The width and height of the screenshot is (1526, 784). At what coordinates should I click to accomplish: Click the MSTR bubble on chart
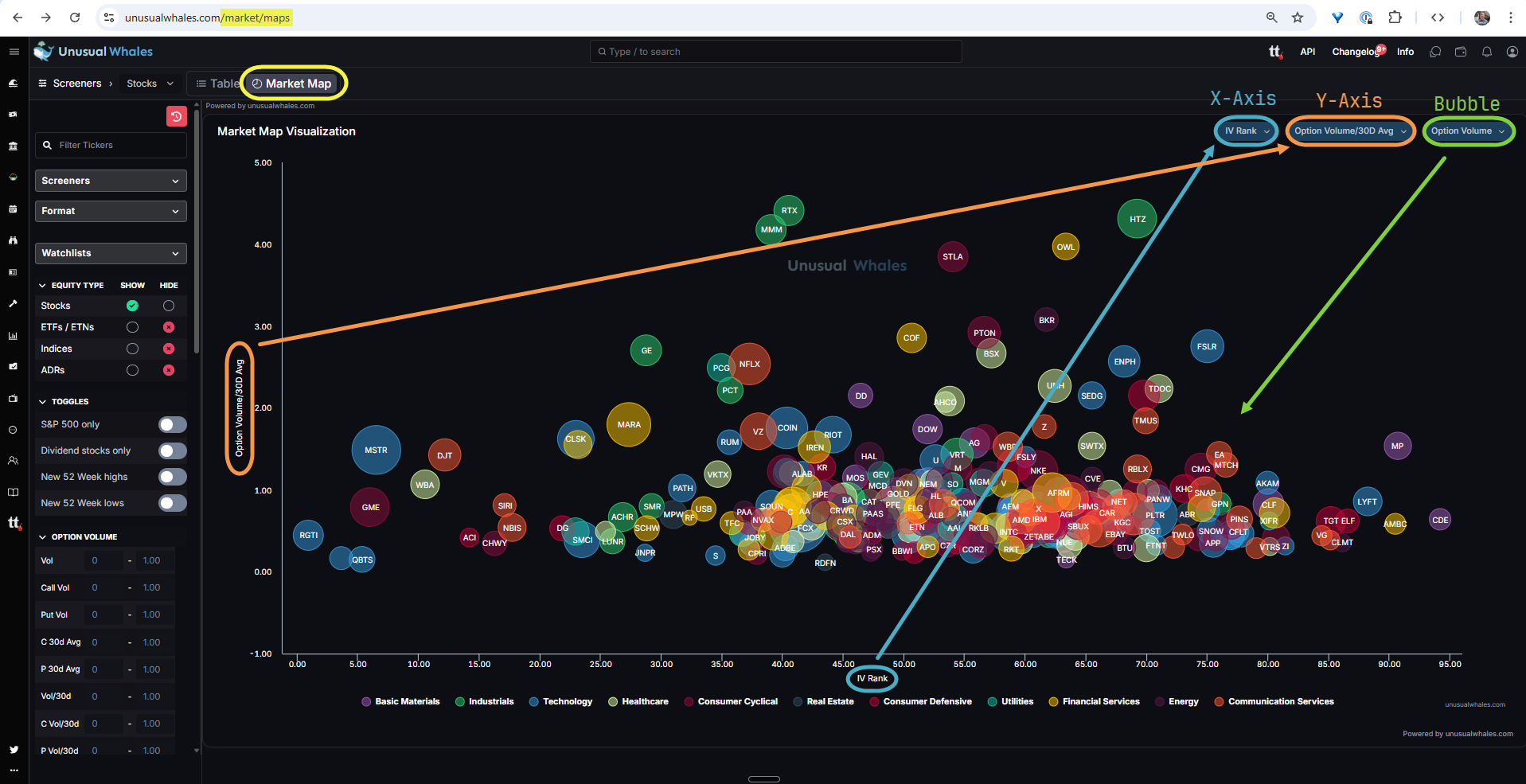coord(376,450)
